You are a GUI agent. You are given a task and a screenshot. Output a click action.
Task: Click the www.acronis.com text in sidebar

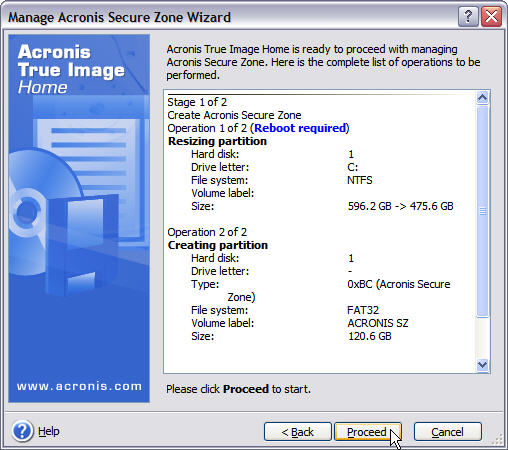click(79, 386)
